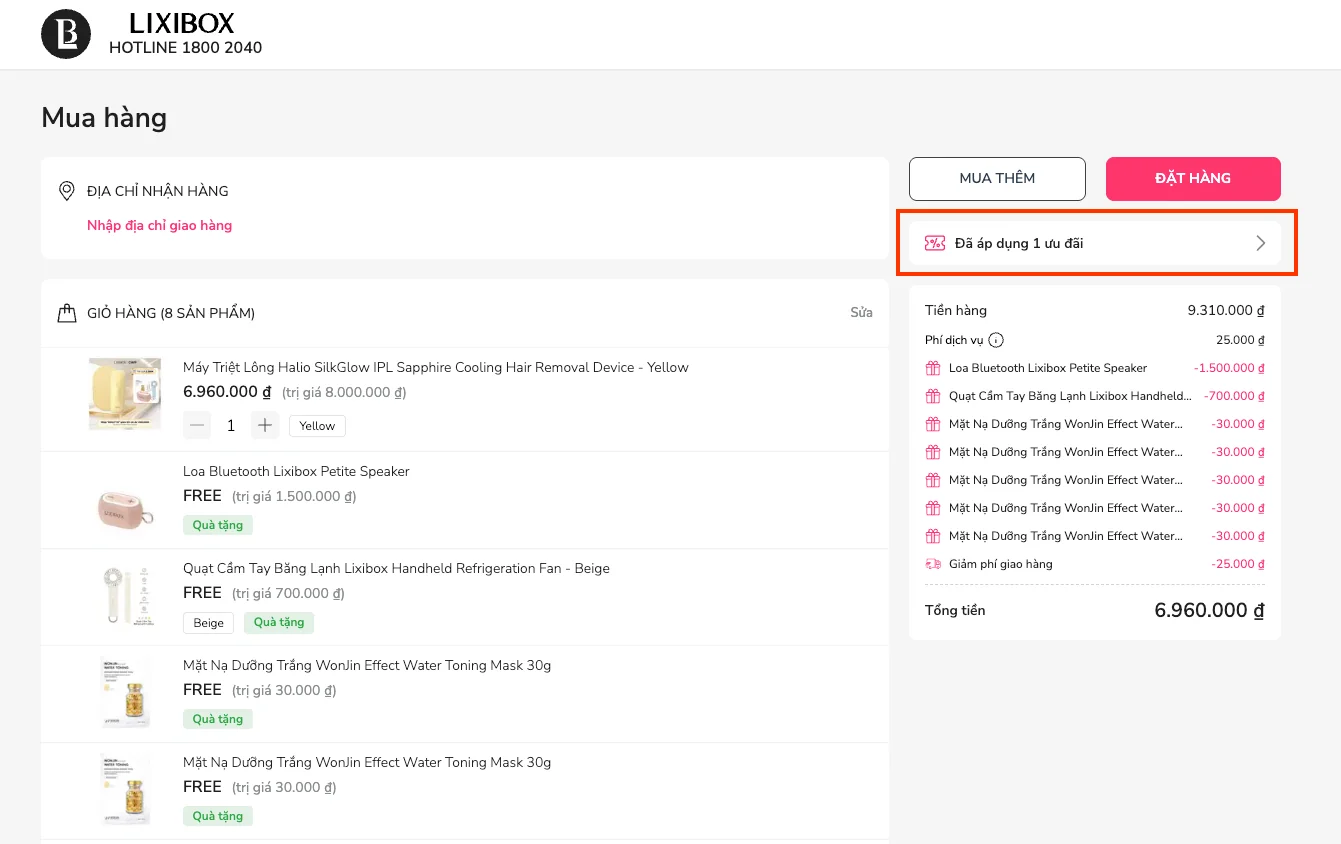The image size is (1341, 844).
Task: Click the Tiền hàng amount 9.310.000 ₫
Action: (x=1227, y=311)
